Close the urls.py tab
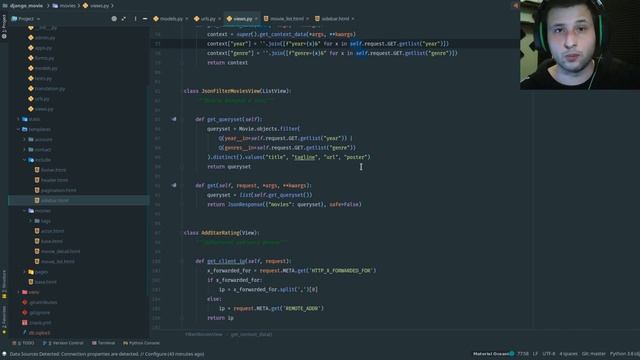Image resolution: width=640 pixels, height=360 pixels. tap(220, 19)
